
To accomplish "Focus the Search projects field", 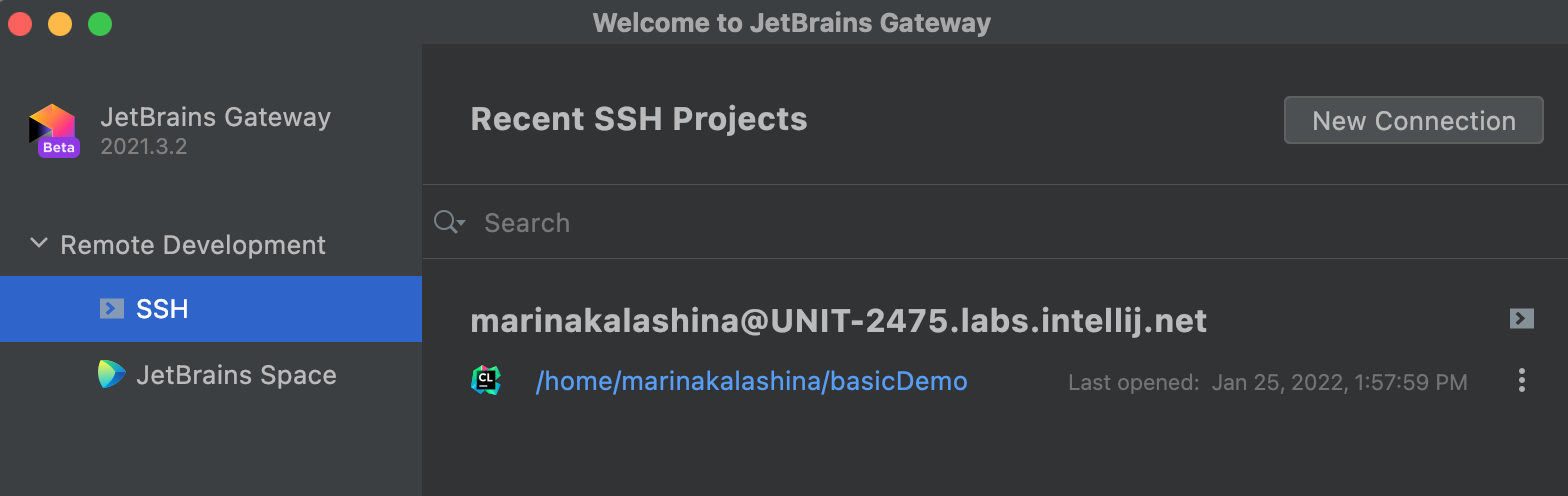I will pos(900,222).
